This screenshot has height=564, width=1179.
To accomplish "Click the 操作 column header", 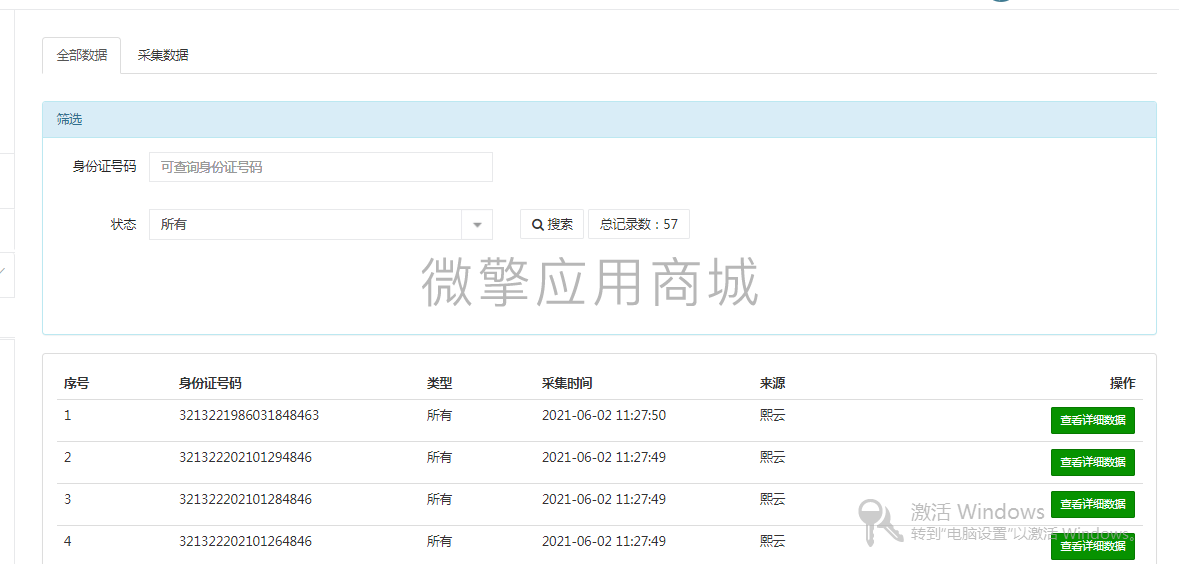I will point(1123,384).
